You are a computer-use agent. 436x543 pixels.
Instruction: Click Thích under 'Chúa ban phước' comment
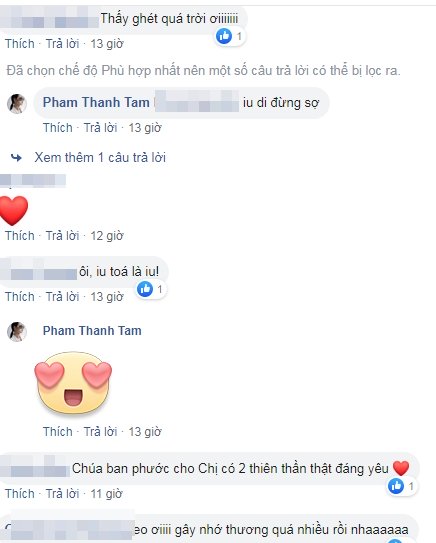click(20, 493)
